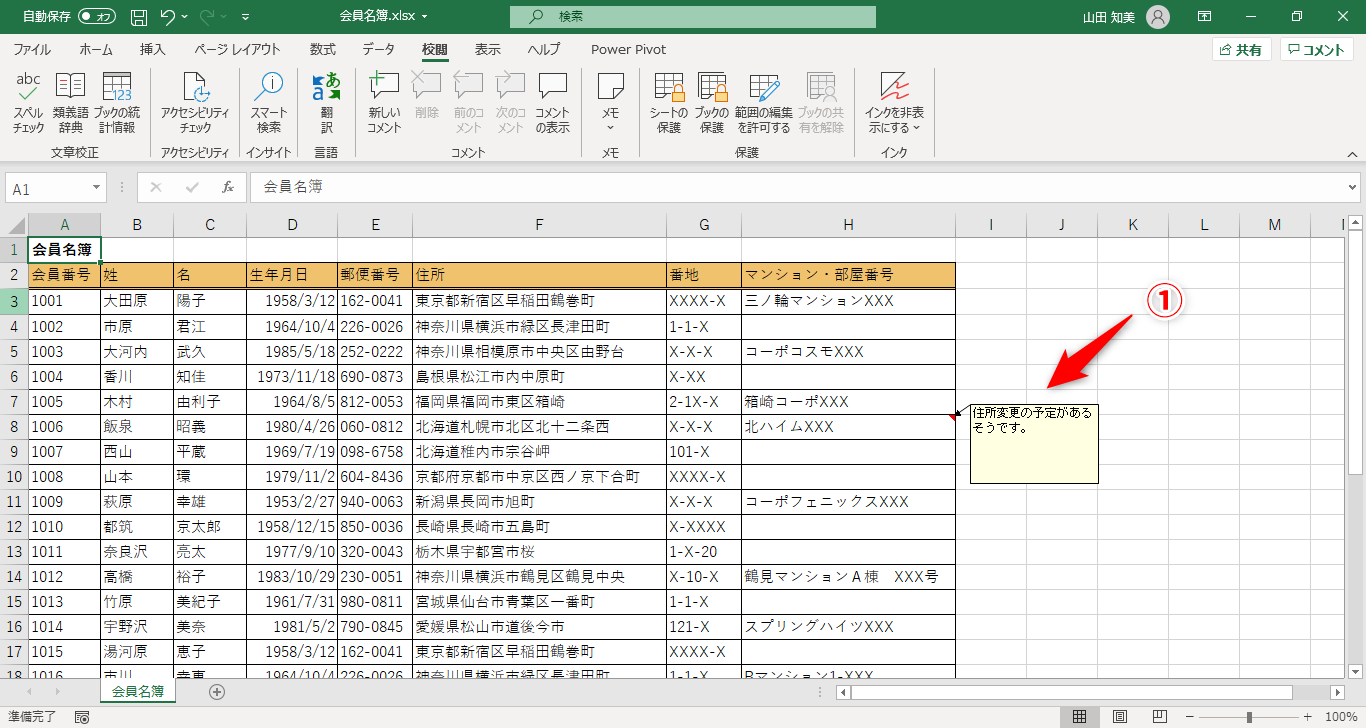Add a new sheet with plus icon
Viewport: 1366px width, 728px height.
tap(217, 691)
